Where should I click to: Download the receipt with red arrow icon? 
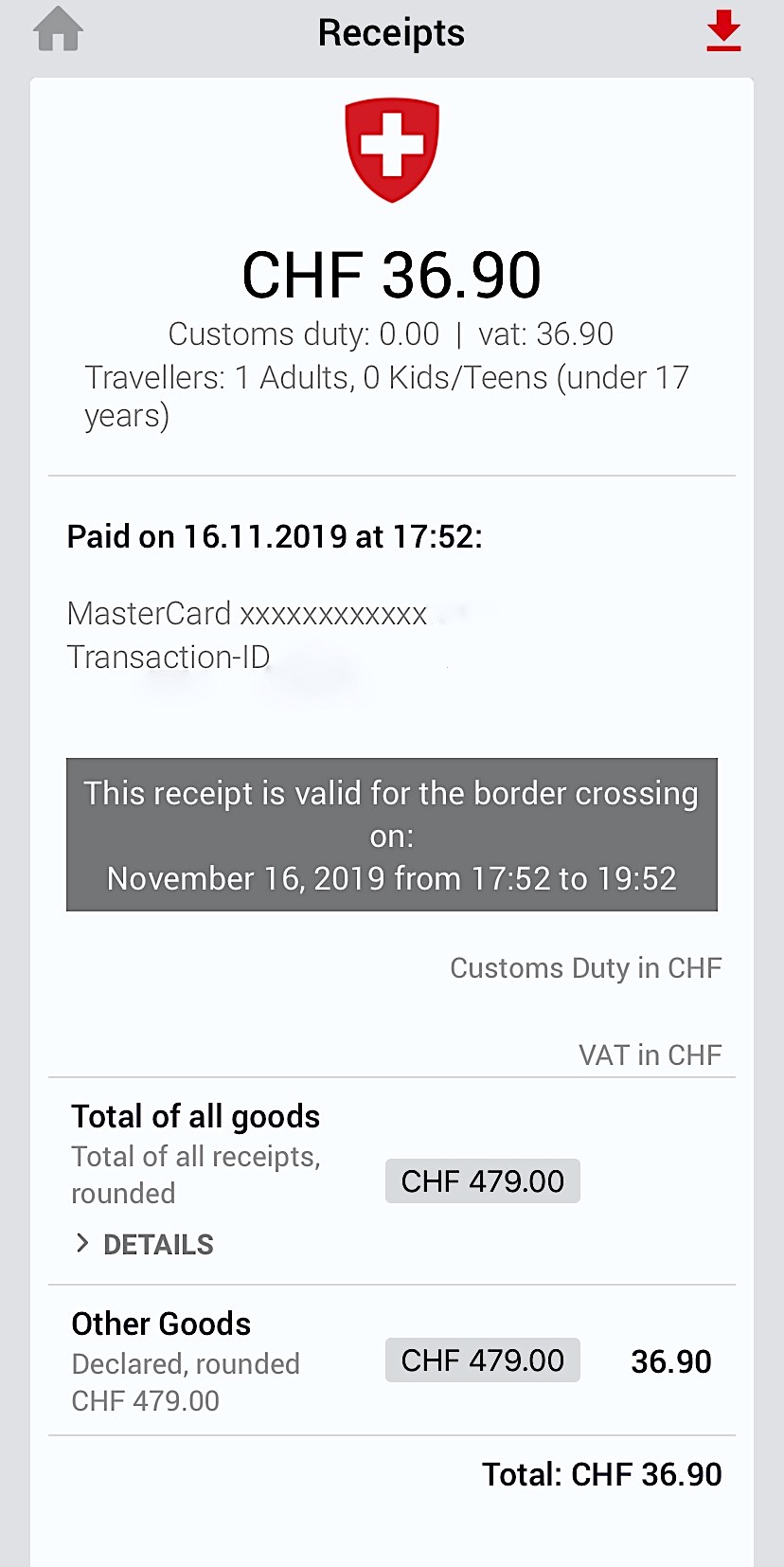(723, 30)
